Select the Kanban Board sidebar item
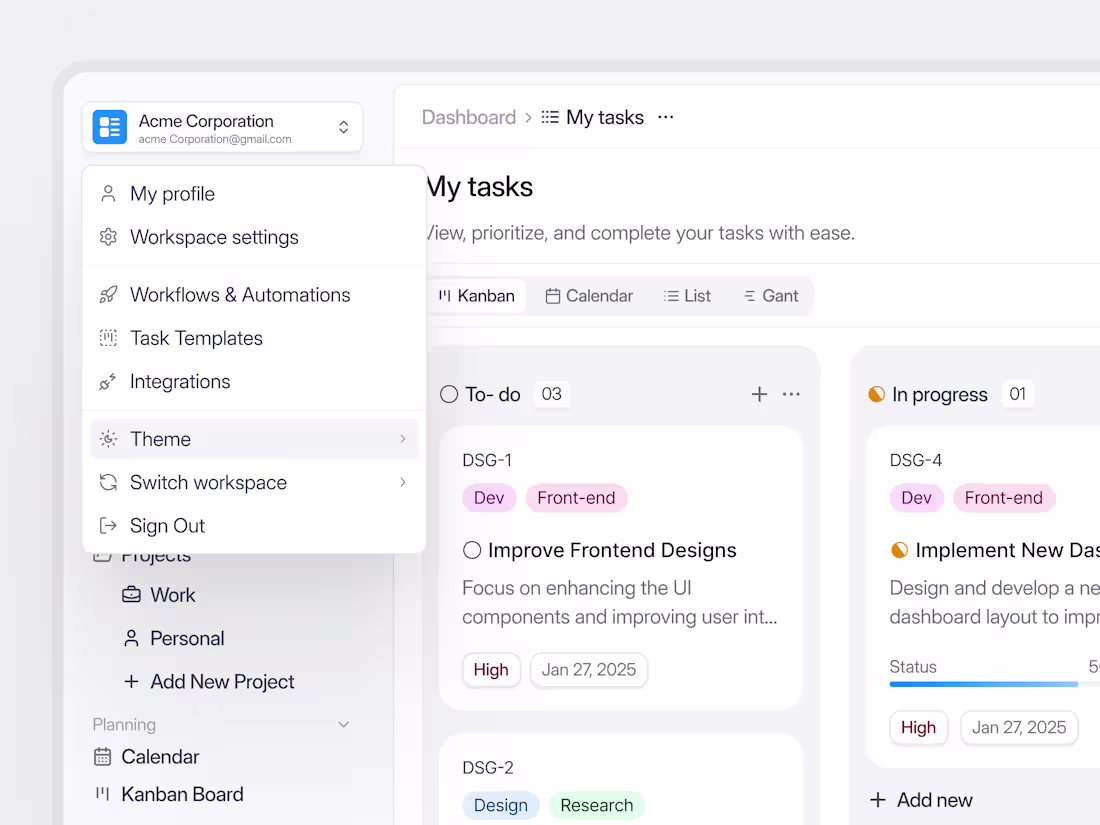 [x=181, y=794]
